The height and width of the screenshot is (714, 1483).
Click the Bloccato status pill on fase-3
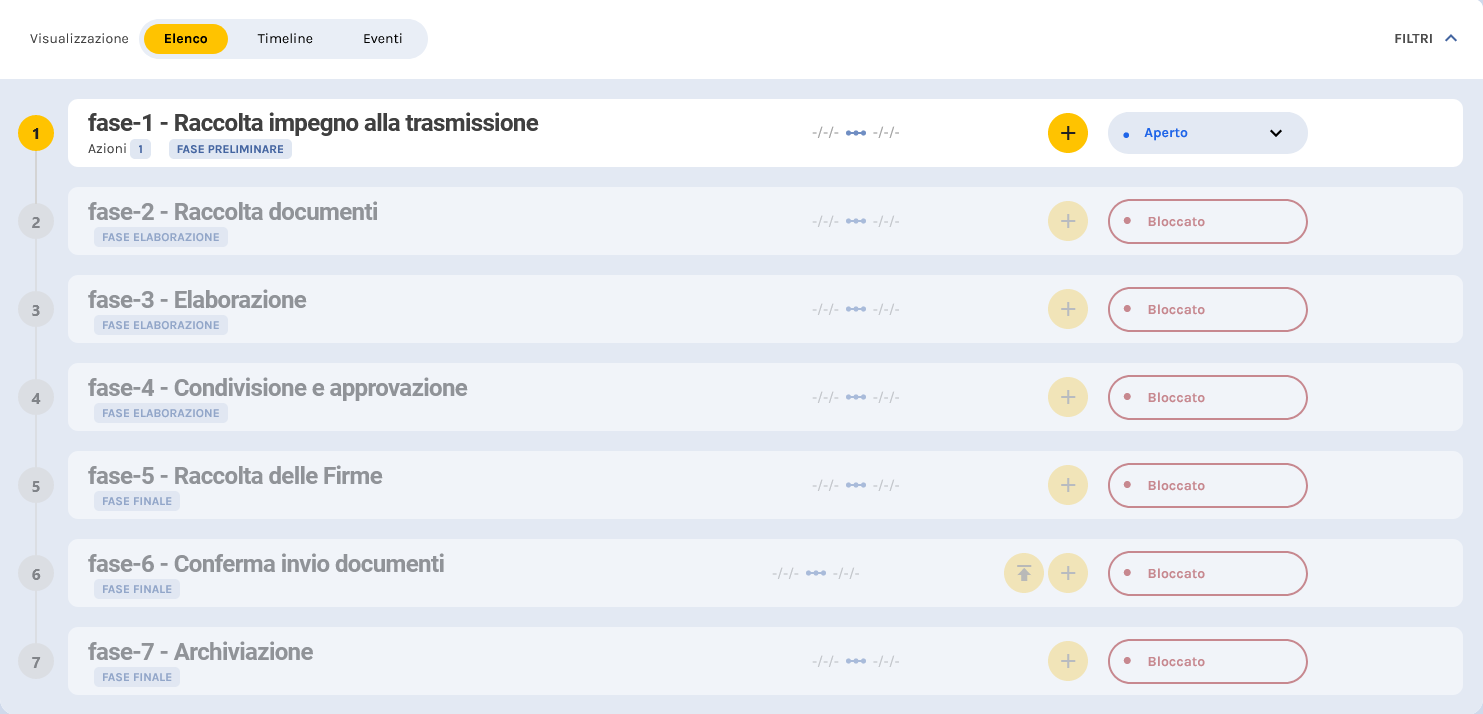(1207, 309)
